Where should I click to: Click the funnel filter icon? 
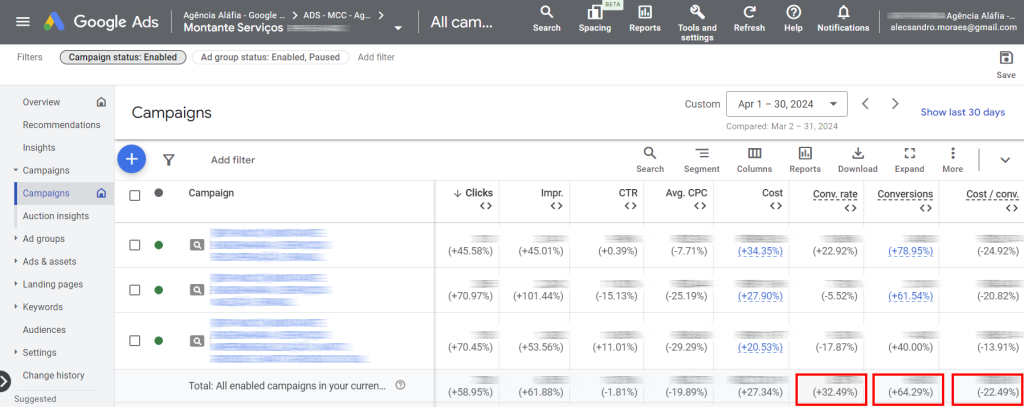[x=168, y=159]
